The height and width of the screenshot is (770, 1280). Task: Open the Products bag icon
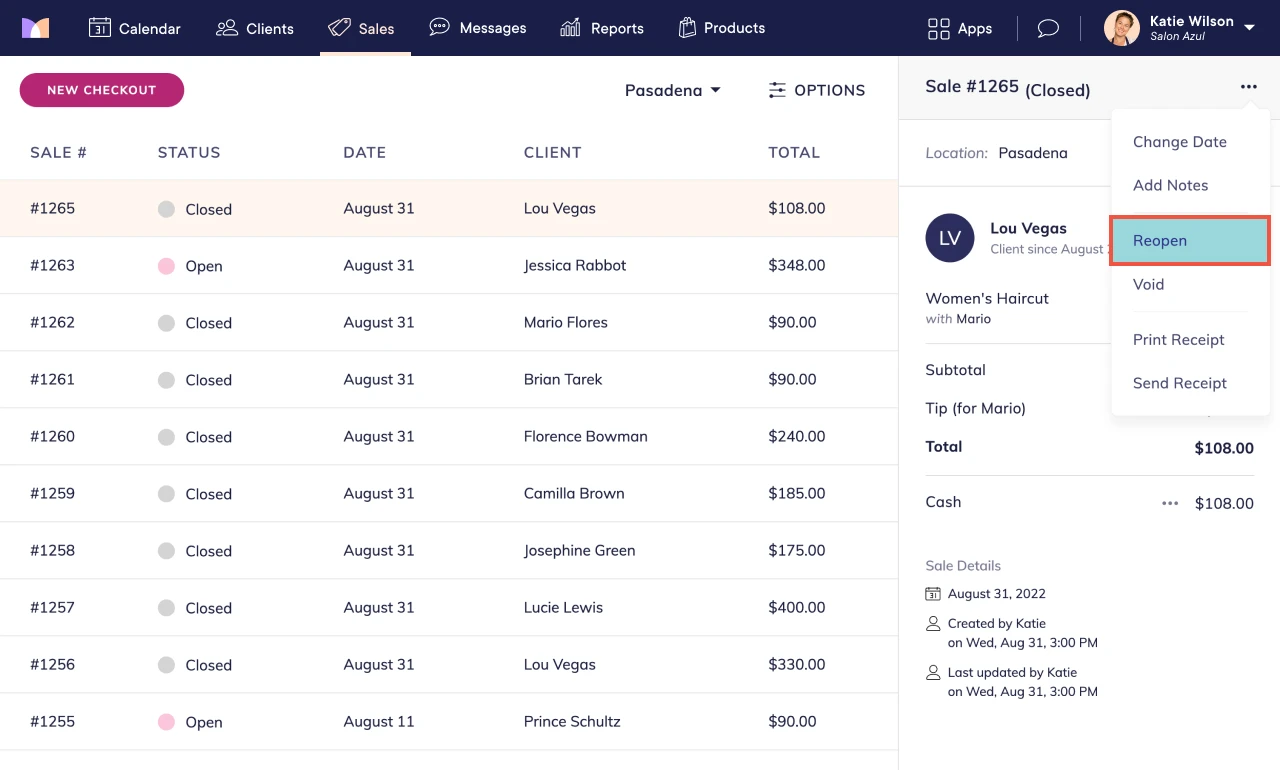pos(687,28)
